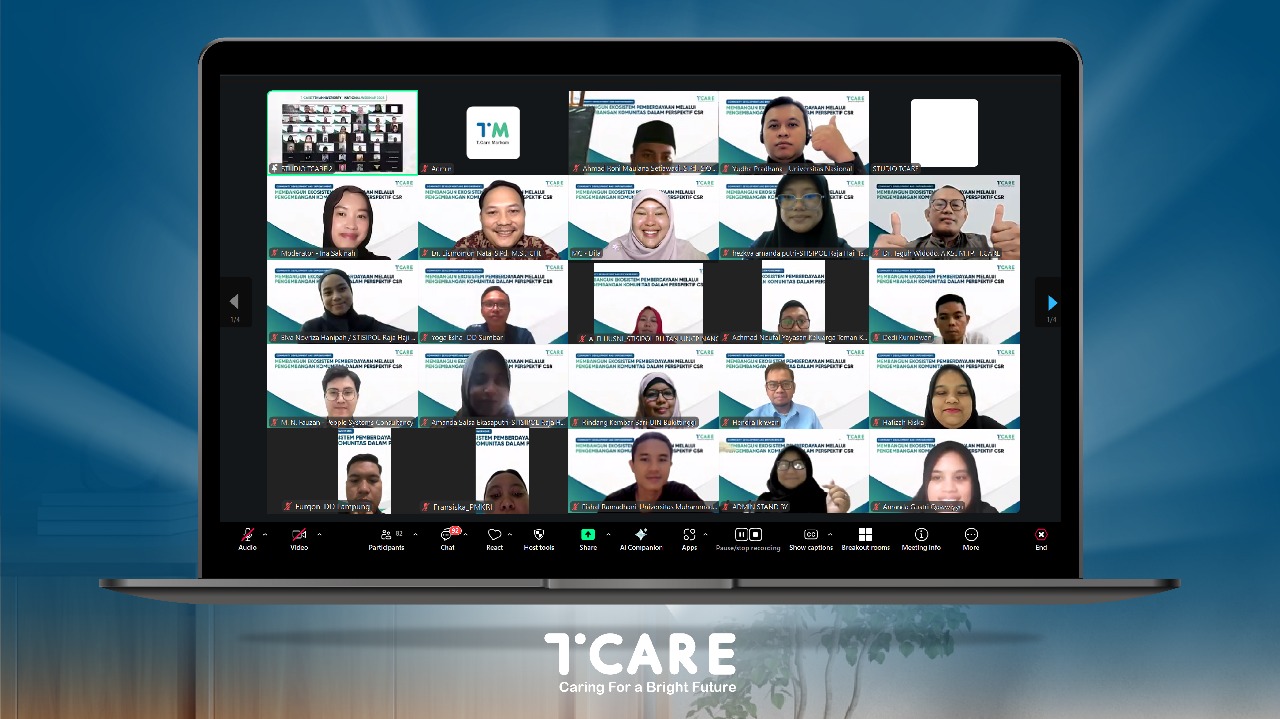Expand the Share options caret
This screenshot has width=1280, height=719.
608,534
